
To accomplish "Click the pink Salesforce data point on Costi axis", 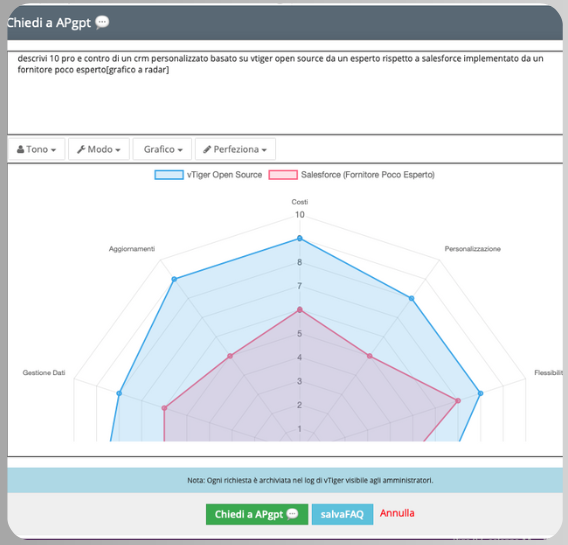I will coord(300,310).
